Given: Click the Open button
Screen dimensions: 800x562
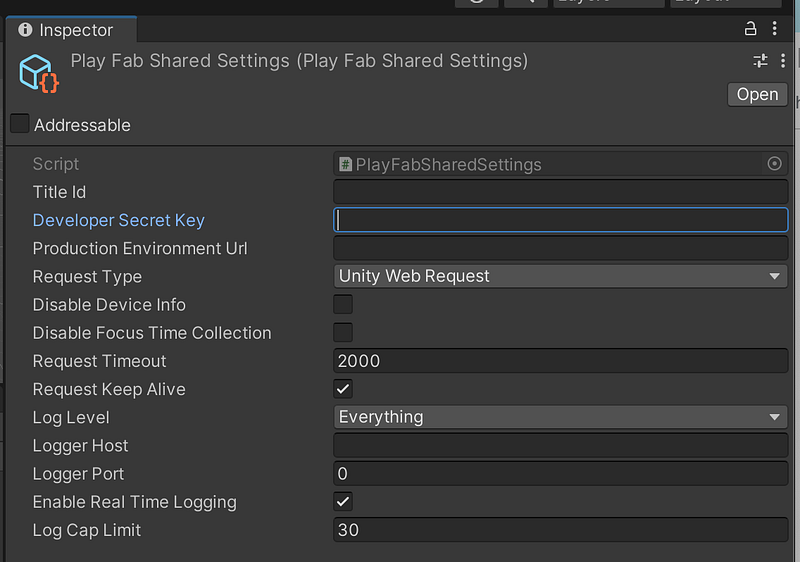Looking at the screenshot, I should [x=758, y=94].
